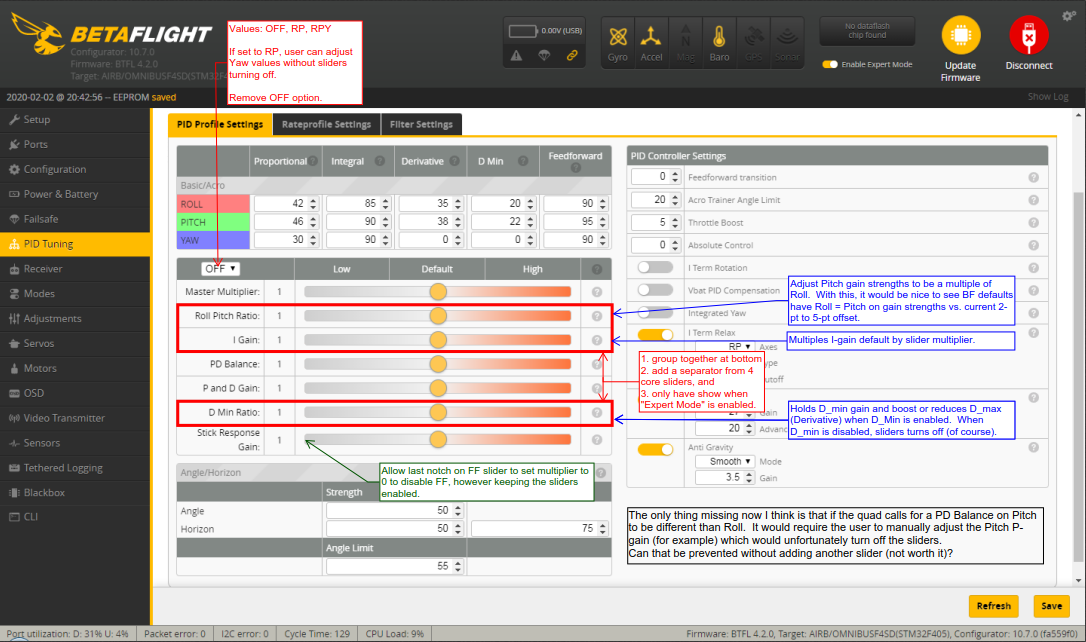Open OSD in the sidebar
The image size is (1086, 642).
pyautogui.click(x=75, y=393)
